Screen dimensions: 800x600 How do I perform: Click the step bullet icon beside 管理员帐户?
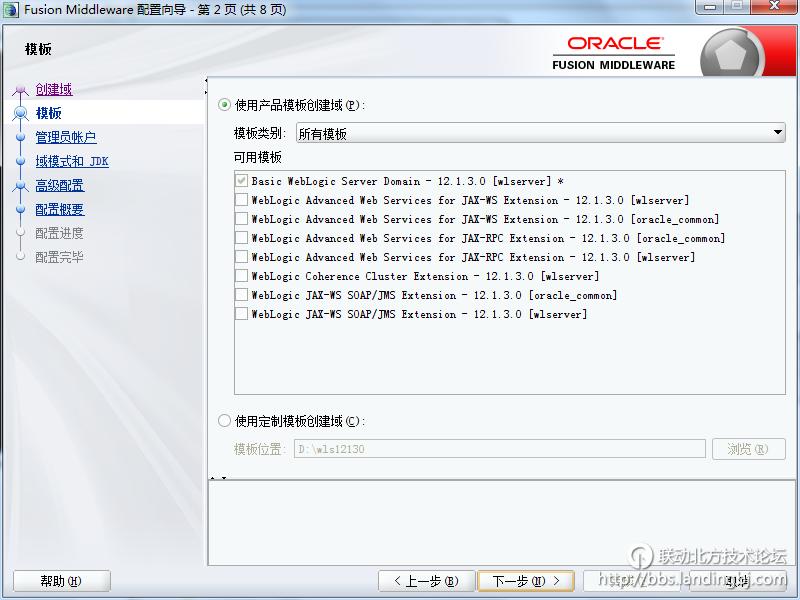tap(20, 137)
